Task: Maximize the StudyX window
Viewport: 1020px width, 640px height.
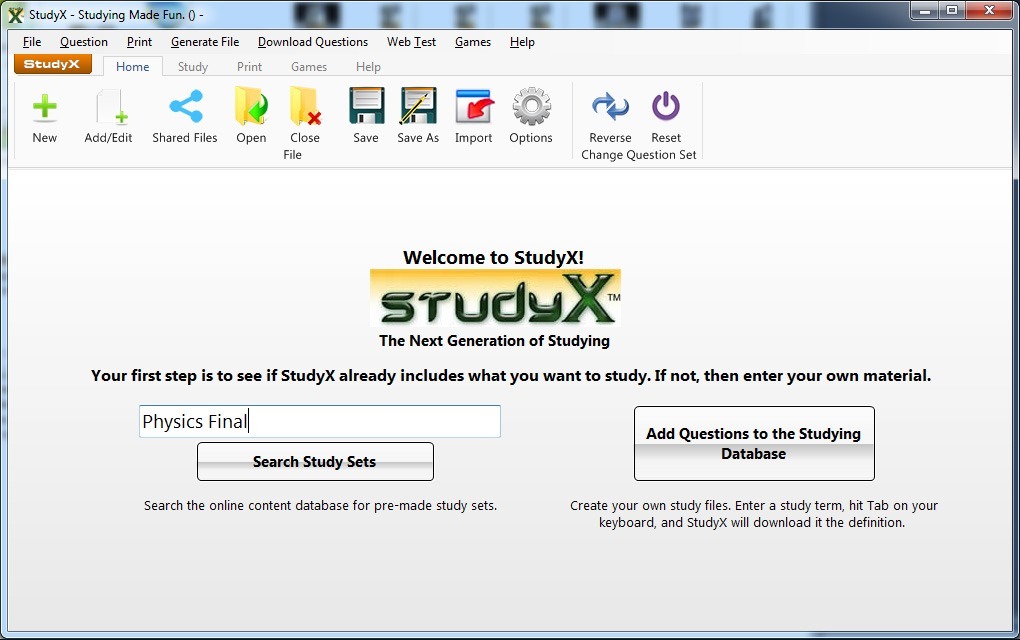Action: (952, 10)
